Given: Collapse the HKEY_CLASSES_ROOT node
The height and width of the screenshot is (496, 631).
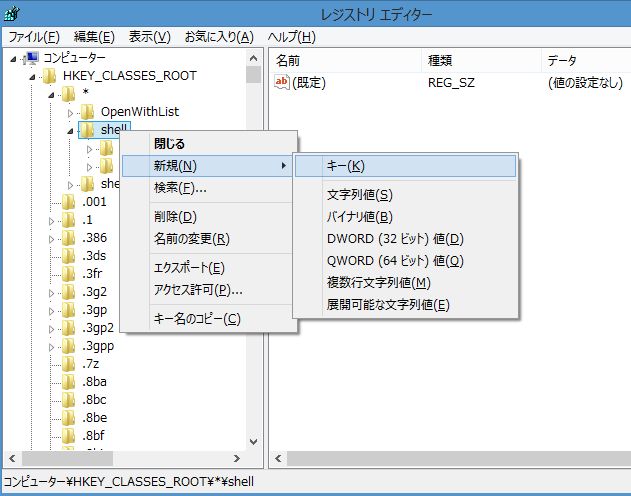Looking at the screenshot, I should click(x=34, y=76).
